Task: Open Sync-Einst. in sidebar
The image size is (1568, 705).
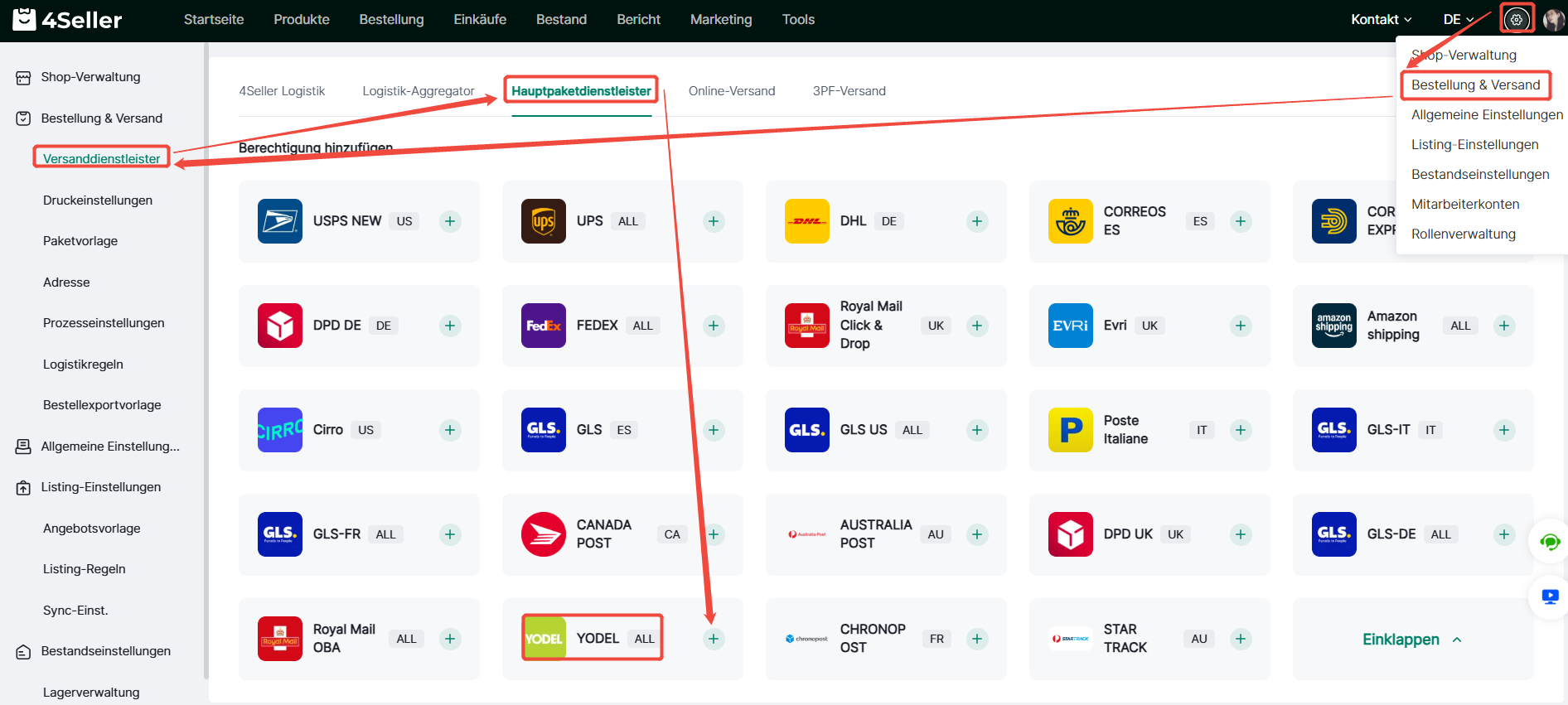Action: pyautogui.click(x=75, y=611)
